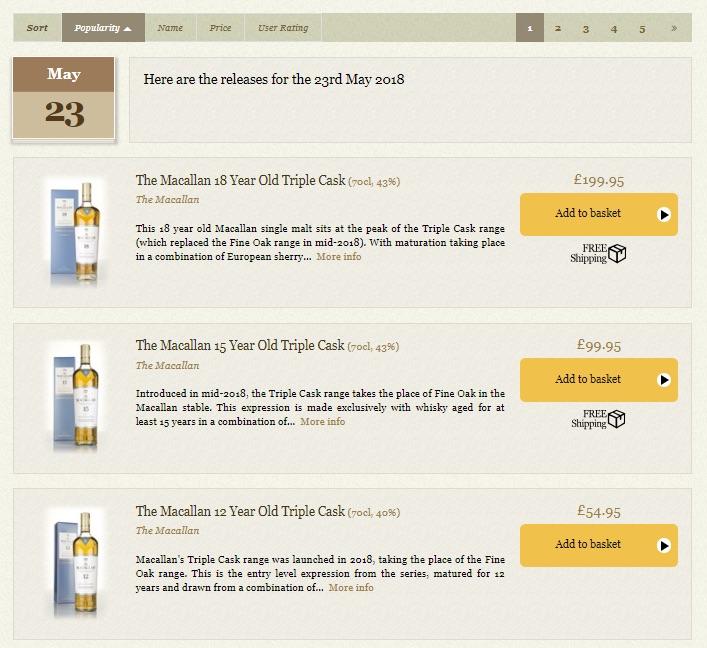The width and height of the screenshot is (707, 648).
Task: Jump to page 5 of results
Action: pos(642,28)
